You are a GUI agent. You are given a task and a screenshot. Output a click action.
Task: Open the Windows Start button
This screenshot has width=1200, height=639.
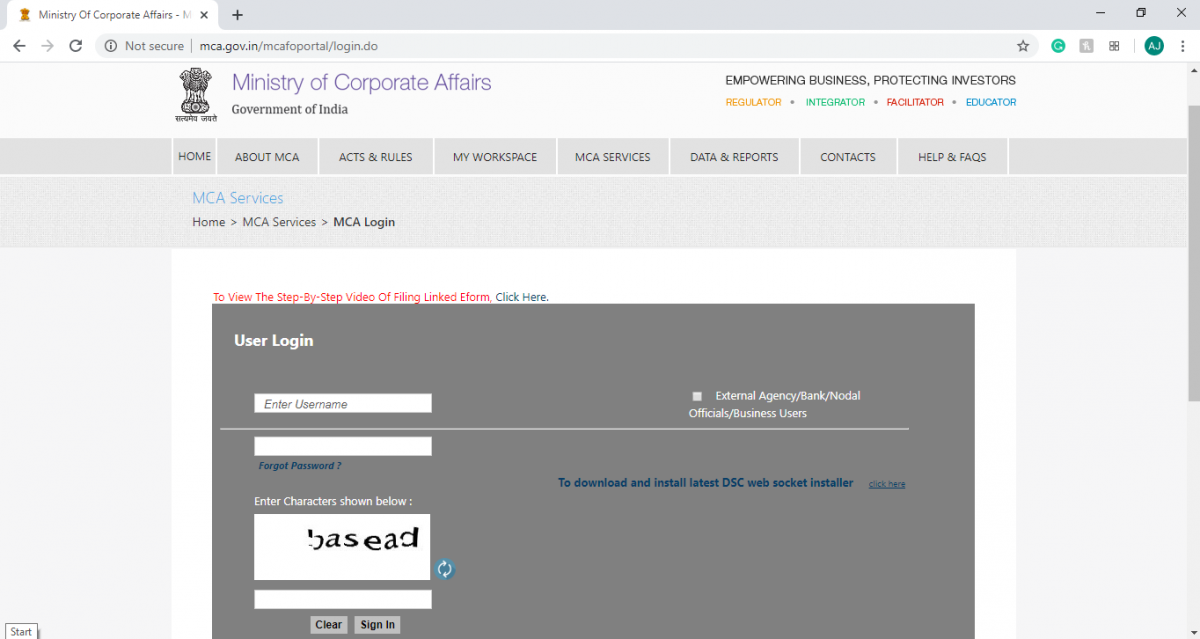[21, 631]
